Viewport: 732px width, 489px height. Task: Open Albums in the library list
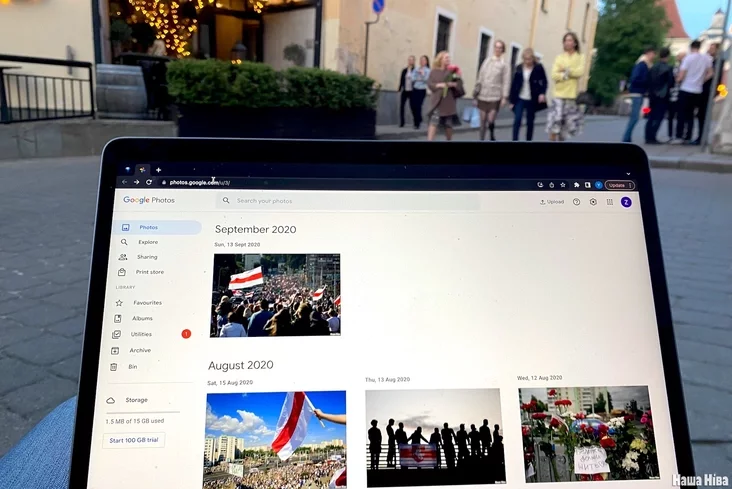pyautogui.click(x=142, y=318)
